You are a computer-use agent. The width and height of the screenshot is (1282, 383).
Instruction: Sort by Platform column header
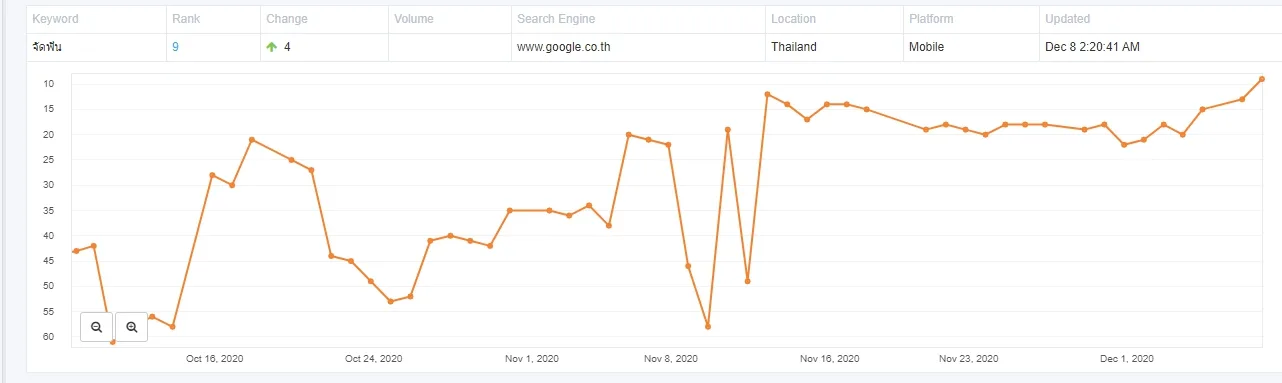931,19
